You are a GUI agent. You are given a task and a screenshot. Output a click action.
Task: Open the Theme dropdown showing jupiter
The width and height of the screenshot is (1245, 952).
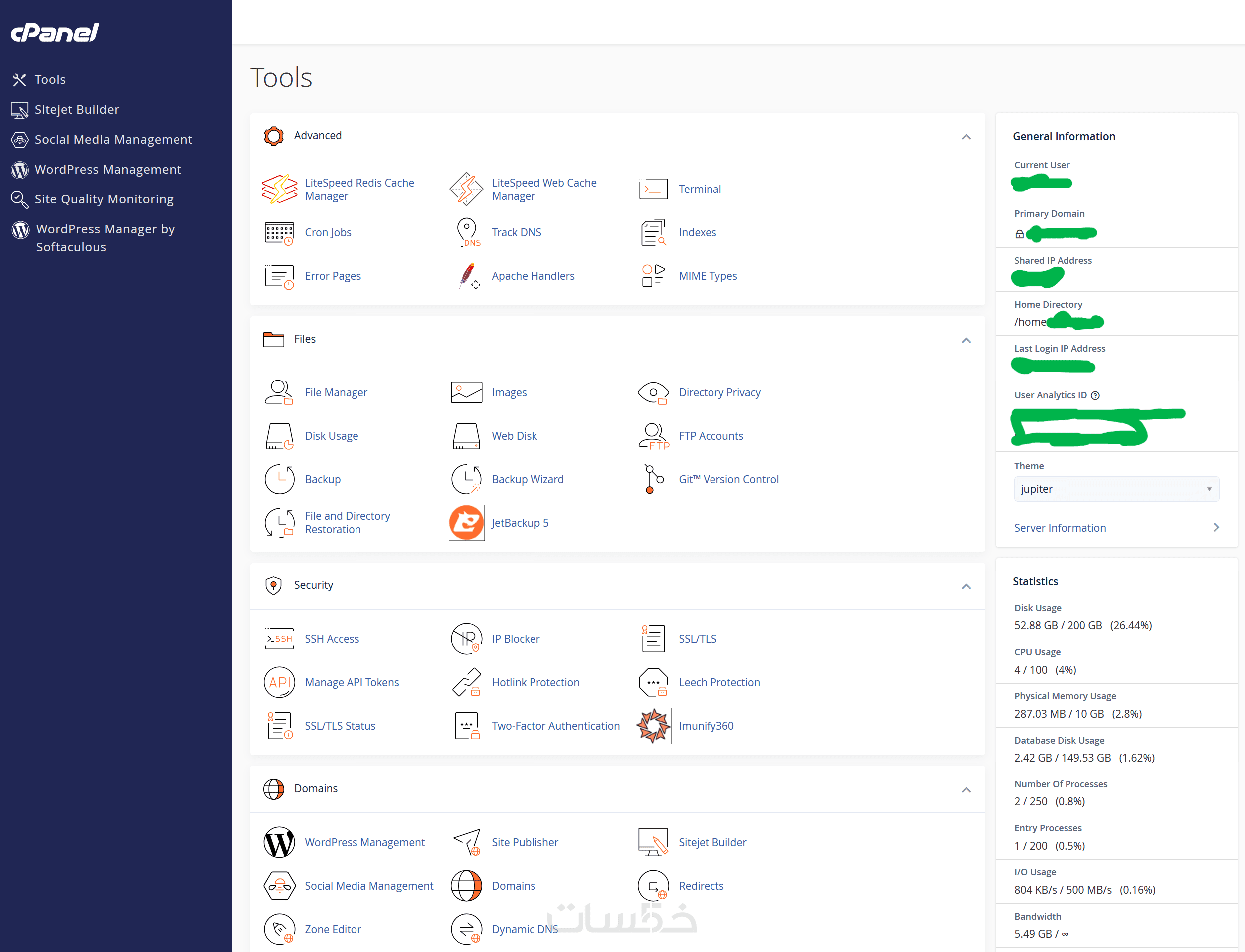click(x=1115, y=489)
